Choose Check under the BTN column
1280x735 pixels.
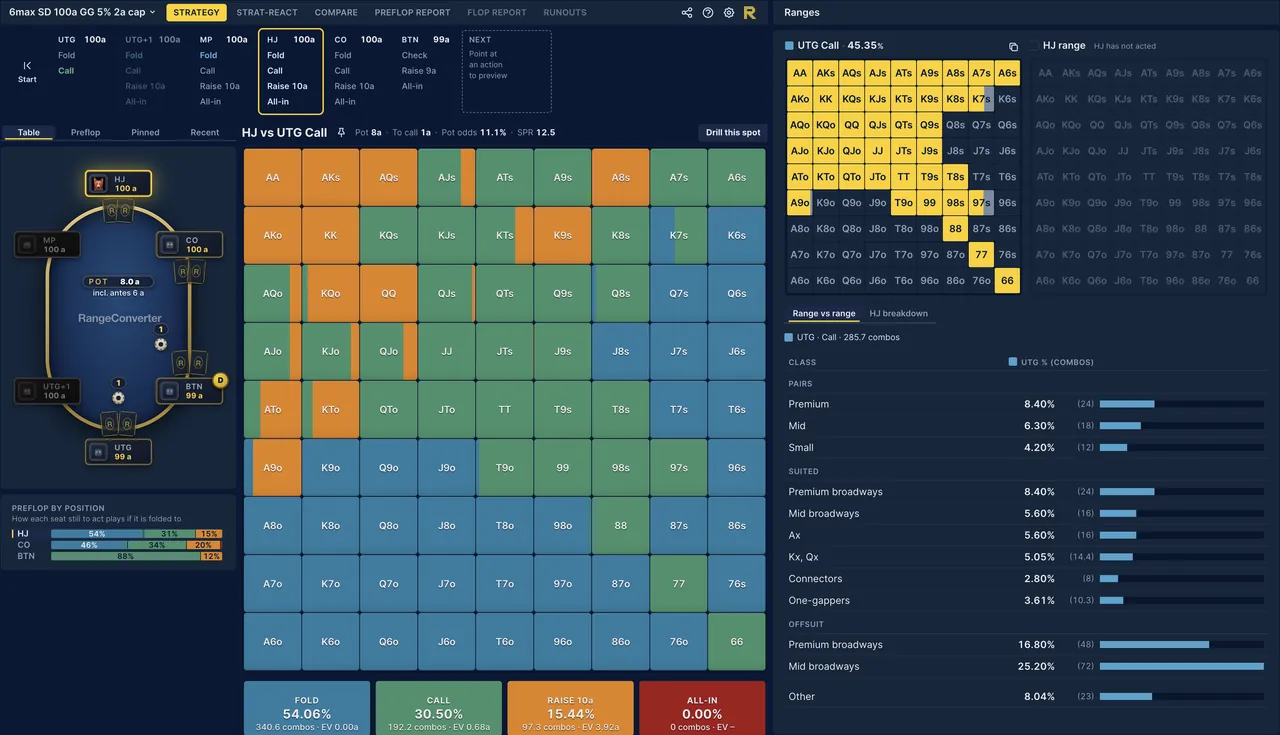(415, 56)
